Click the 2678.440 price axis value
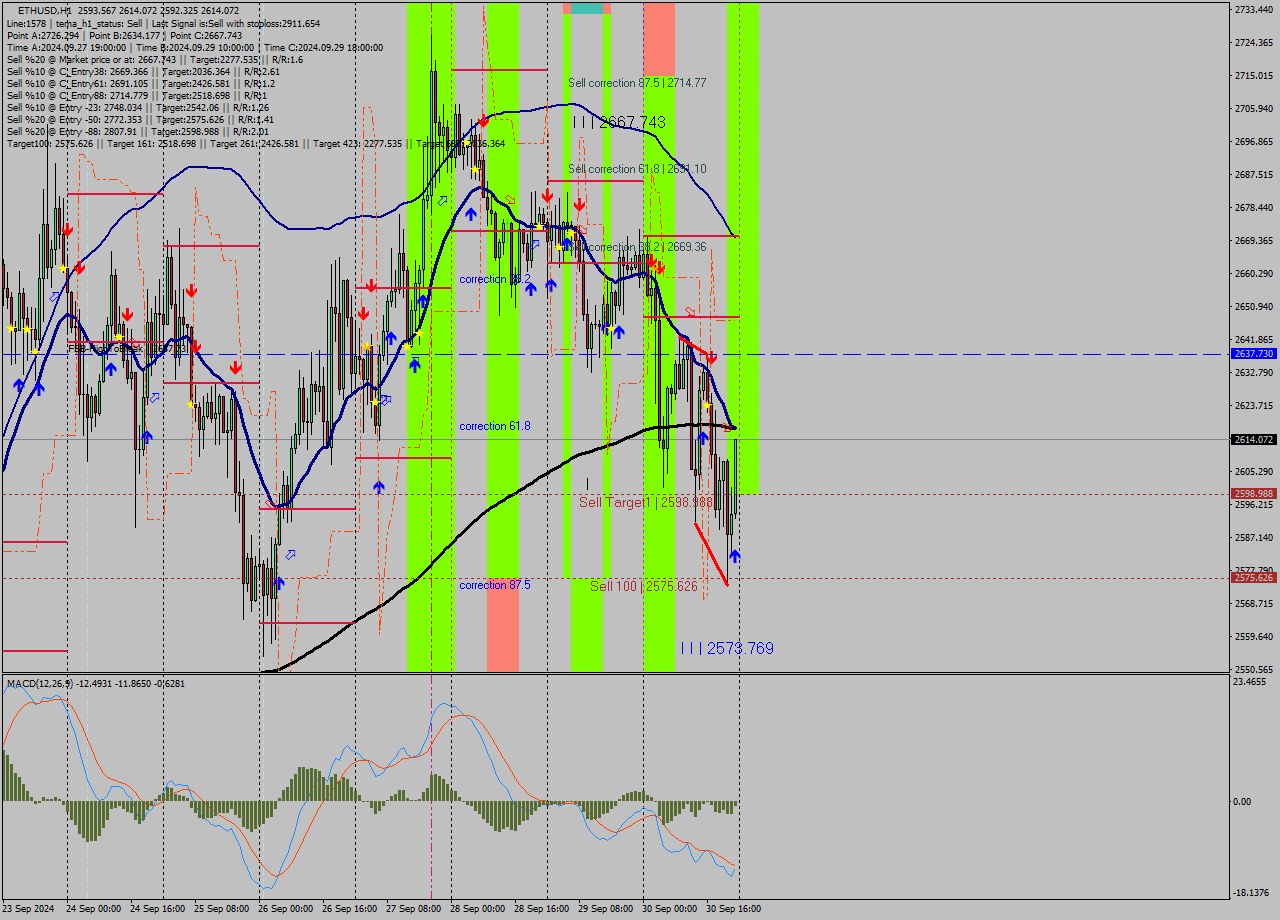The width and height of the screenshot is (1280, 920). click(x=1253, y=207)
